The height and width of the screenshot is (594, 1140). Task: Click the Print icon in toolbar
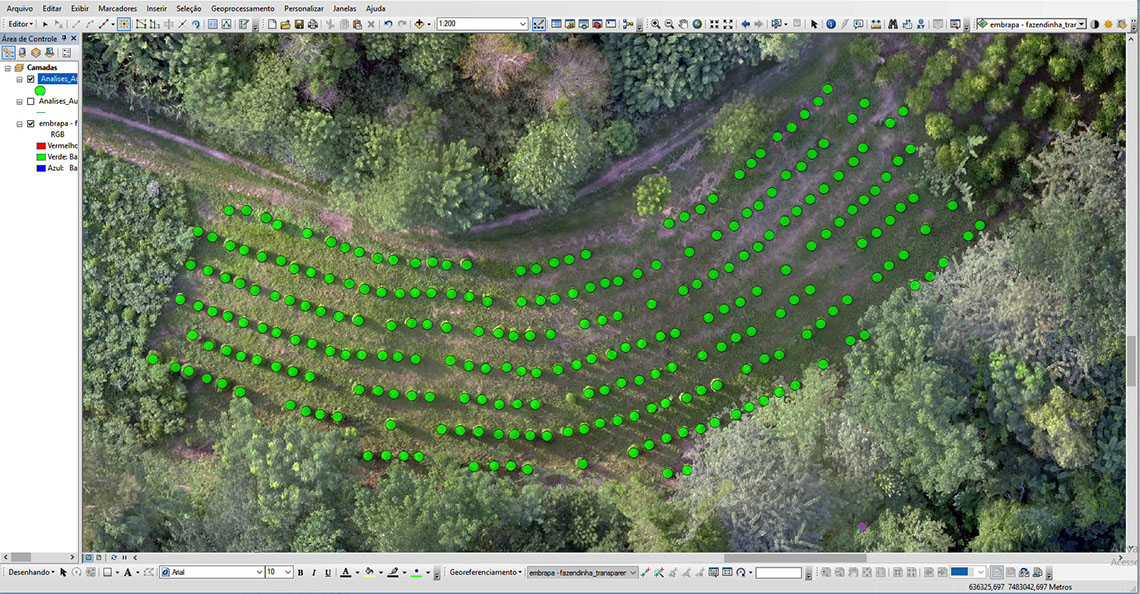[313, 24]
